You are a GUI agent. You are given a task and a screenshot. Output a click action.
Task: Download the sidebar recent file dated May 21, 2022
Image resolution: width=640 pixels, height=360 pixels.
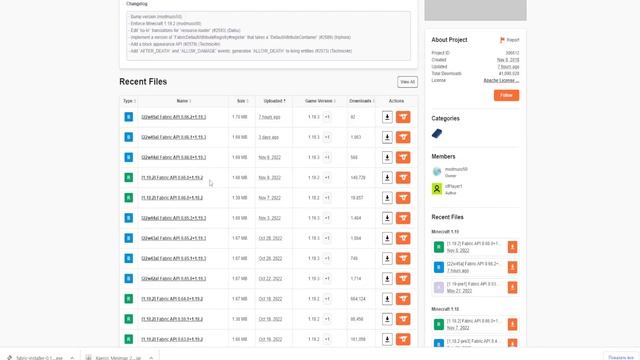(x=512, y=287)
